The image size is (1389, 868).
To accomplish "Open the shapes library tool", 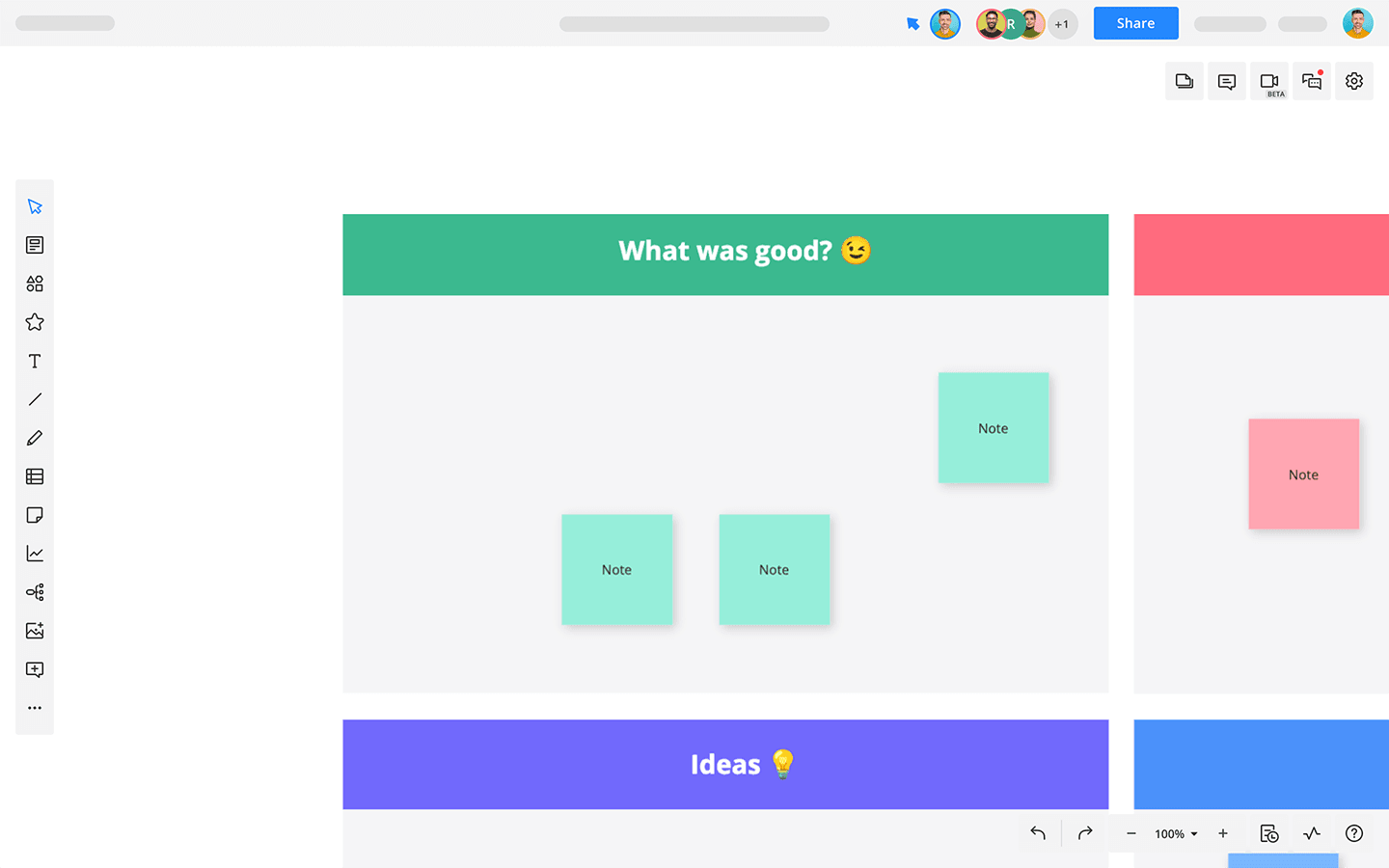I will pyautogui.click(x=35, y=284).
